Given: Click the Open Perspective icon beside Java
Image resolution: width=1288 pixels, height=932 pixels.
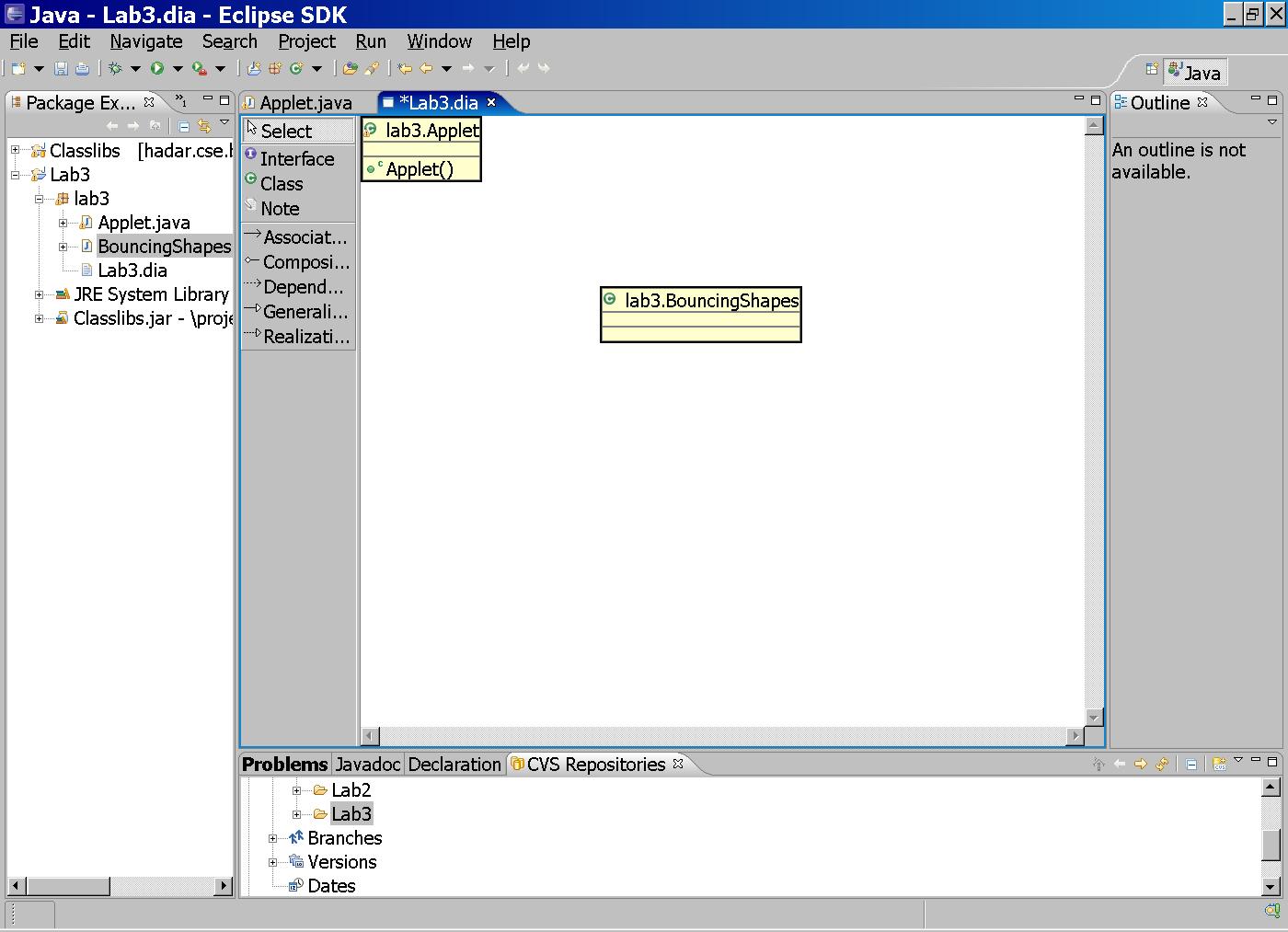Looking at the screenshot, I should 1151,70.
